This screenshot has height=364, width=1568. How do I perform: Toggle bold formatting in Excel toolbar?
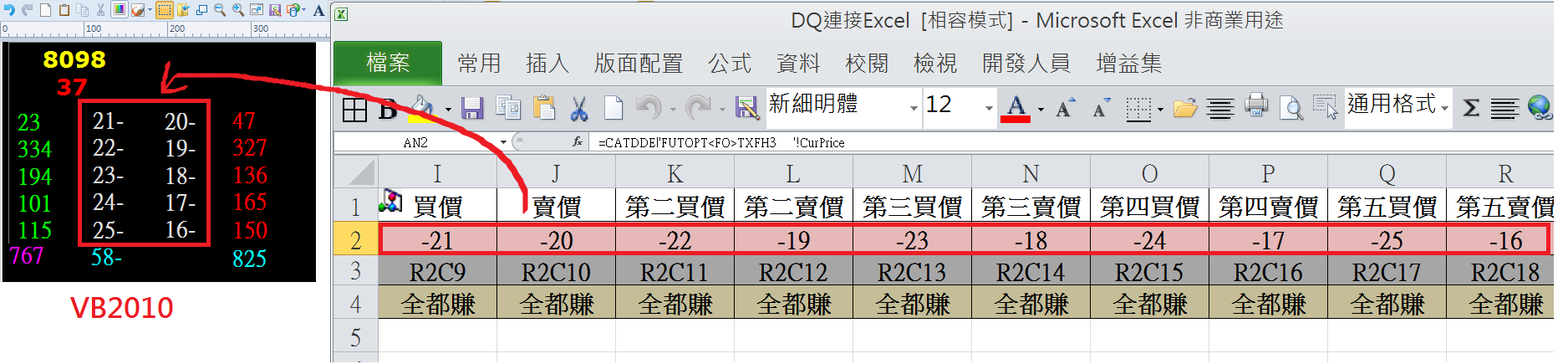click(388, 109)
